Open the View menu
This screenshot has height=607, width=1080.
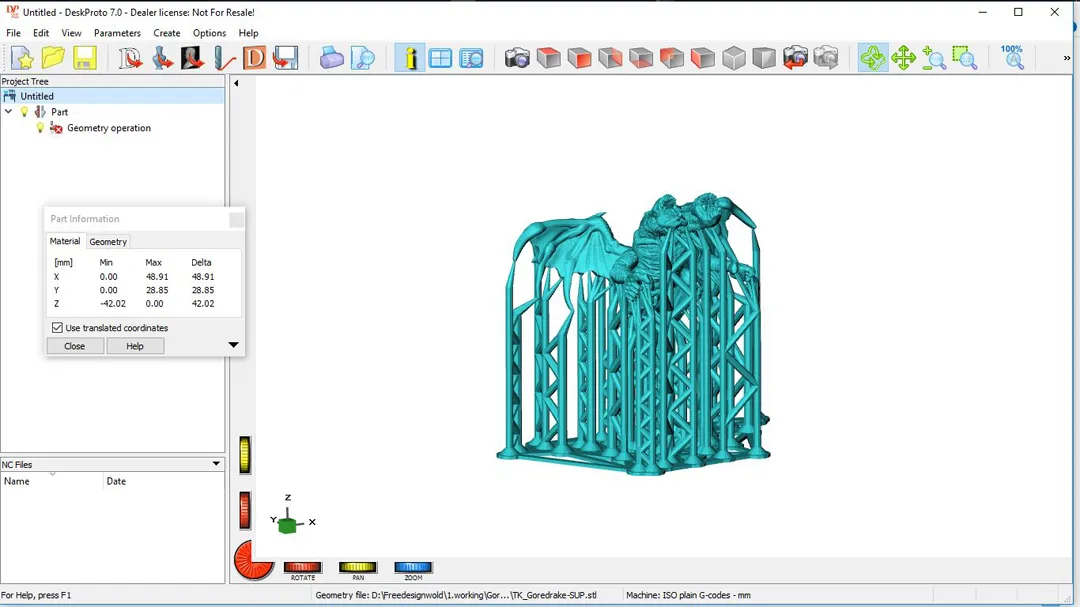[71, 33]
